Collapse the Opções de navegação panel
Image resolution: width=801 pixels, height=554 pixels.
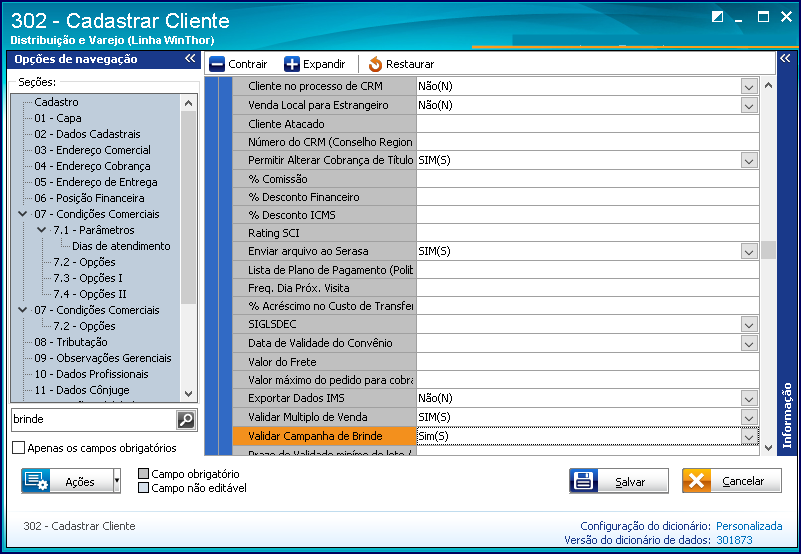190,58
